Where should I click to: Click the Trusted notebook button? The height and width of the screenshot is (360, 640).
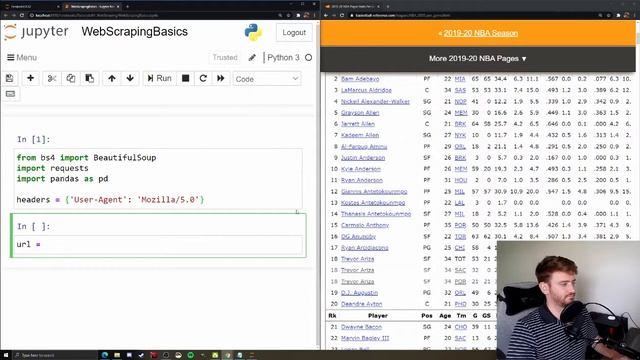(x=224, y=58)
